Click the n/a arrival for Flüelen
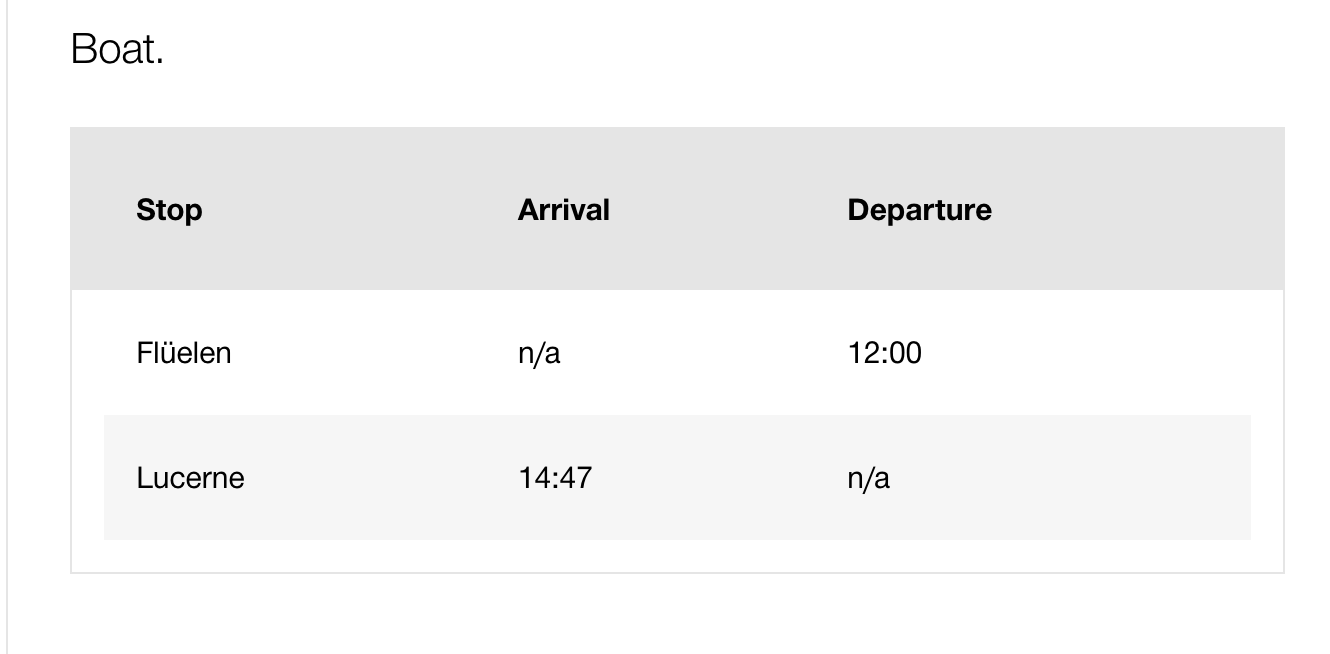The width and height of the screenshot is (1330, 654). [x=539, y=353]
